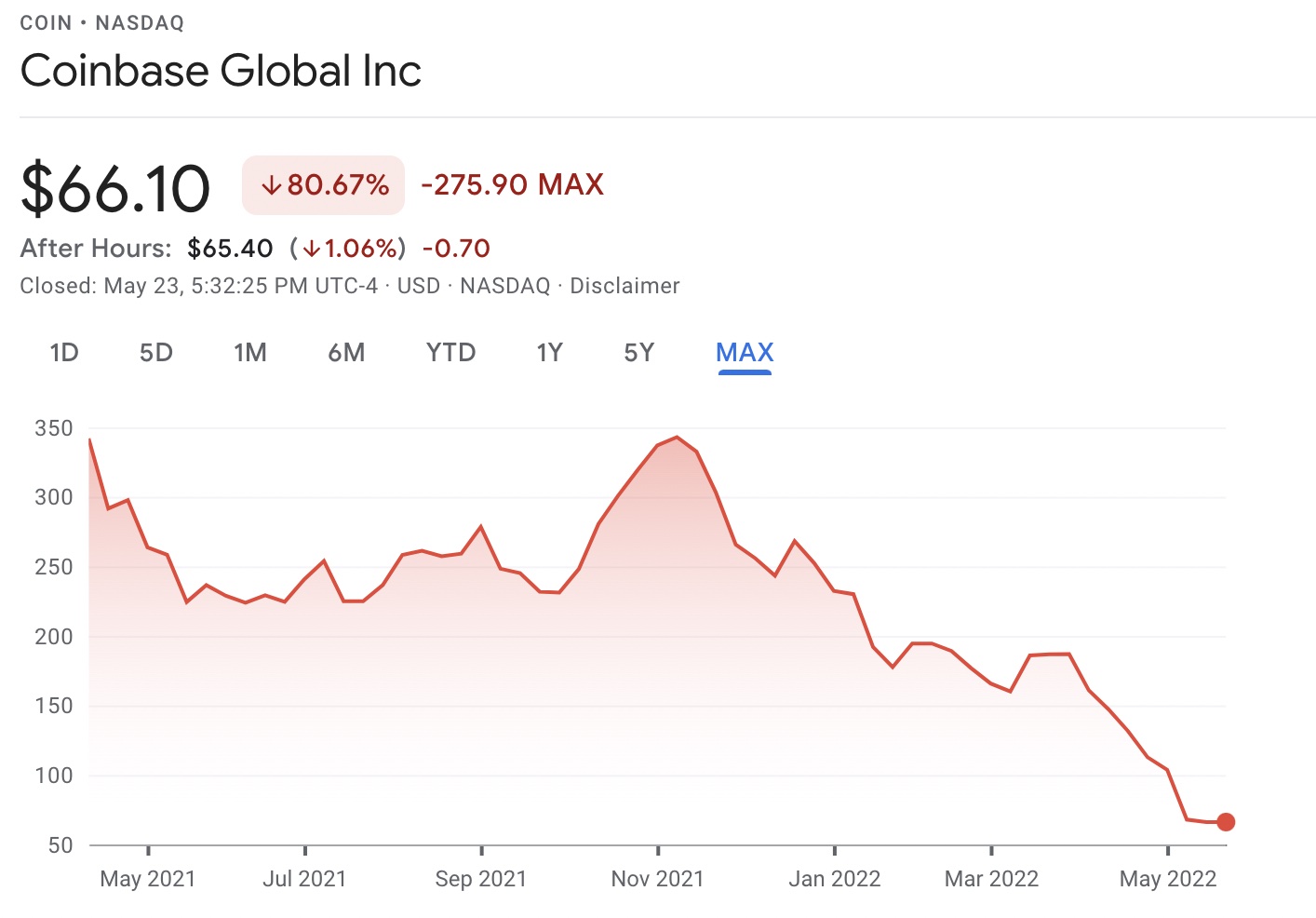Select the 6M time range
The width and height of the screenshot is (1316, 918).
click(x=346, y=353)
